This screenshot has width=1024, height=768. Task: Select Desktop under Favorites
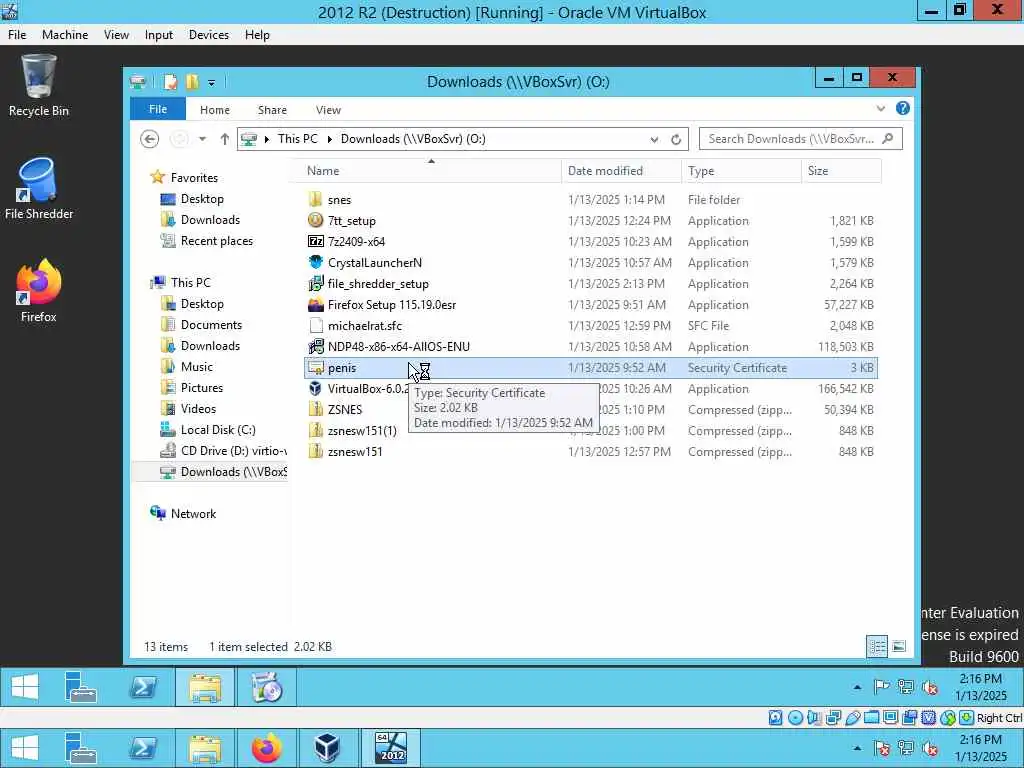[202, 199]
